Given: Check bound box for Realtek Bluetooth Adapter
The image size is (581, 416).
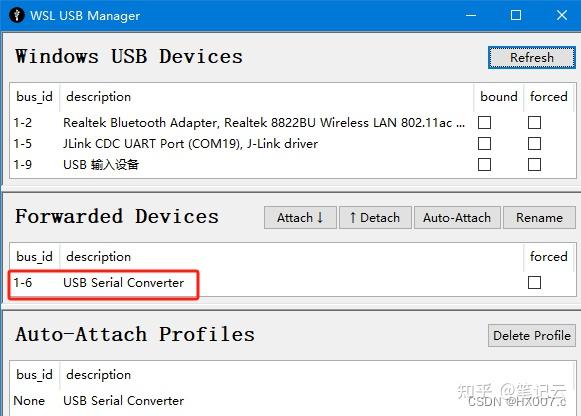Looking at the screenshot, I should coord(484,123).
